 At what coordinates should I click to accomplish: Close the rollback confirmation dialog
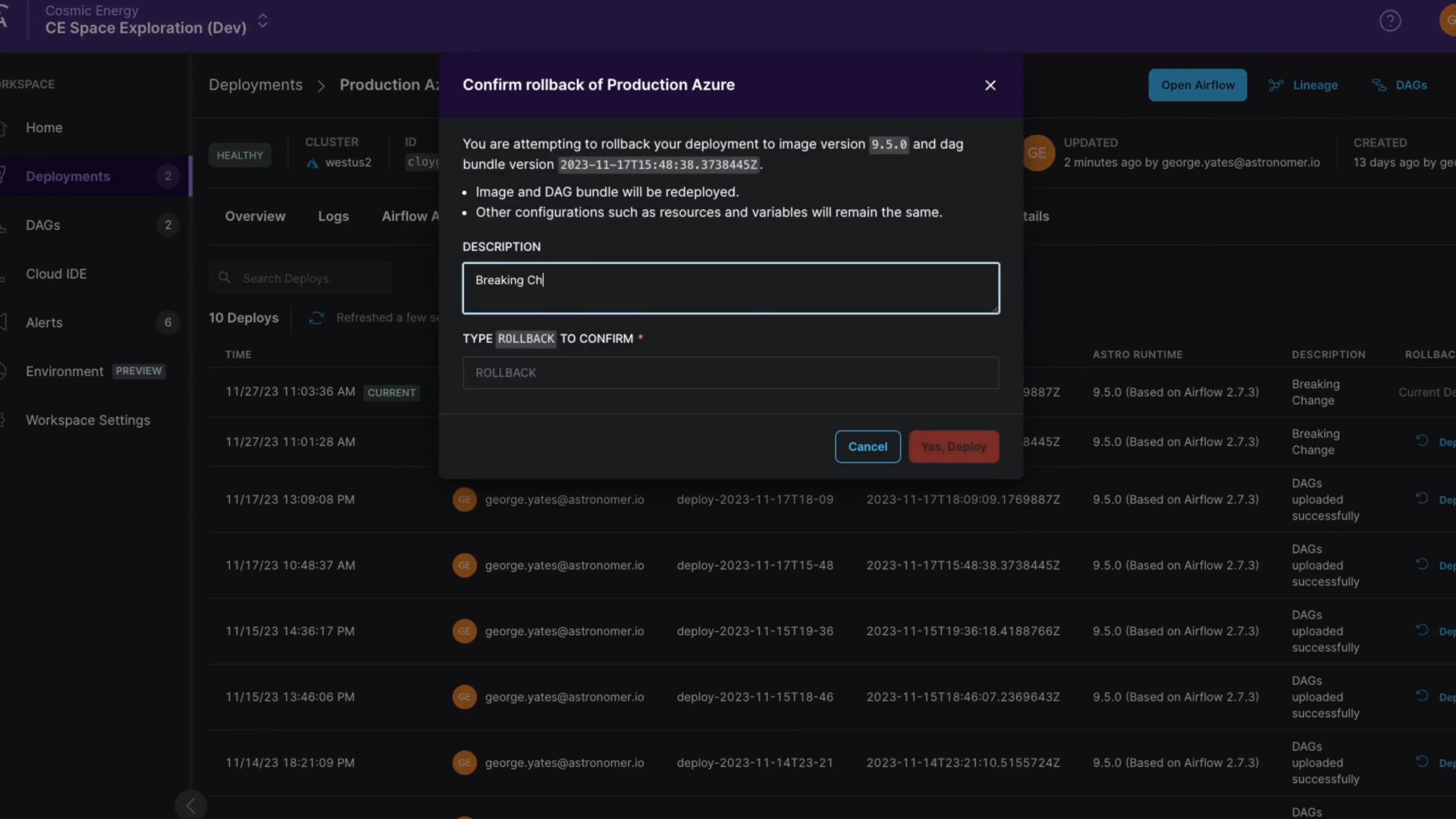(990, 86)
